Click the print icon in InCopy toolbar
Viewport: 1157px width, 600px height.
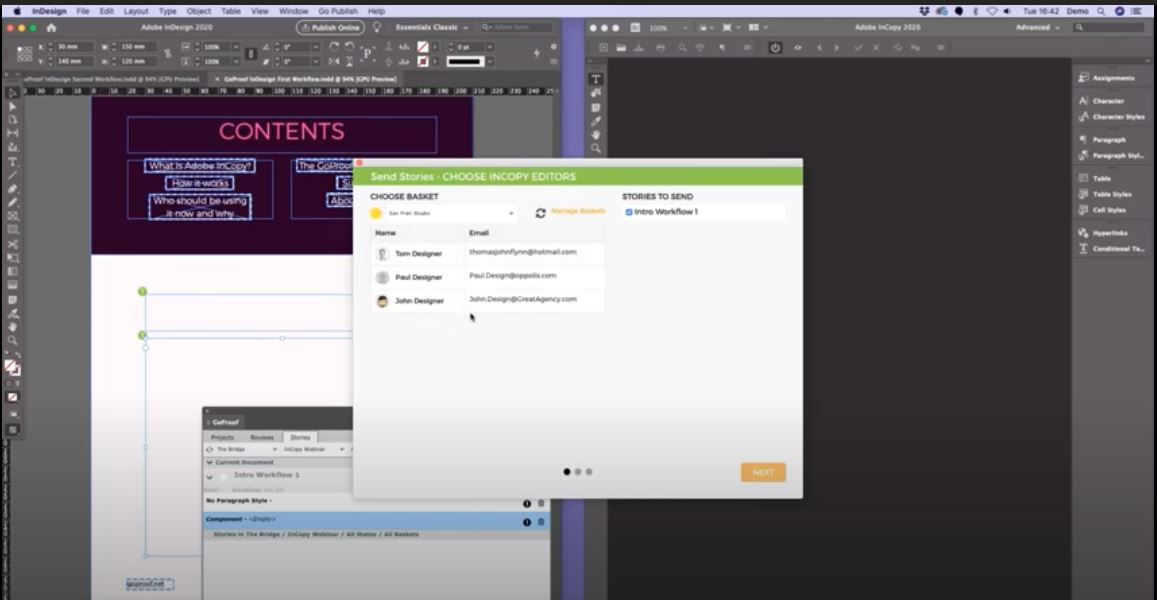click(x=660, y=47)
